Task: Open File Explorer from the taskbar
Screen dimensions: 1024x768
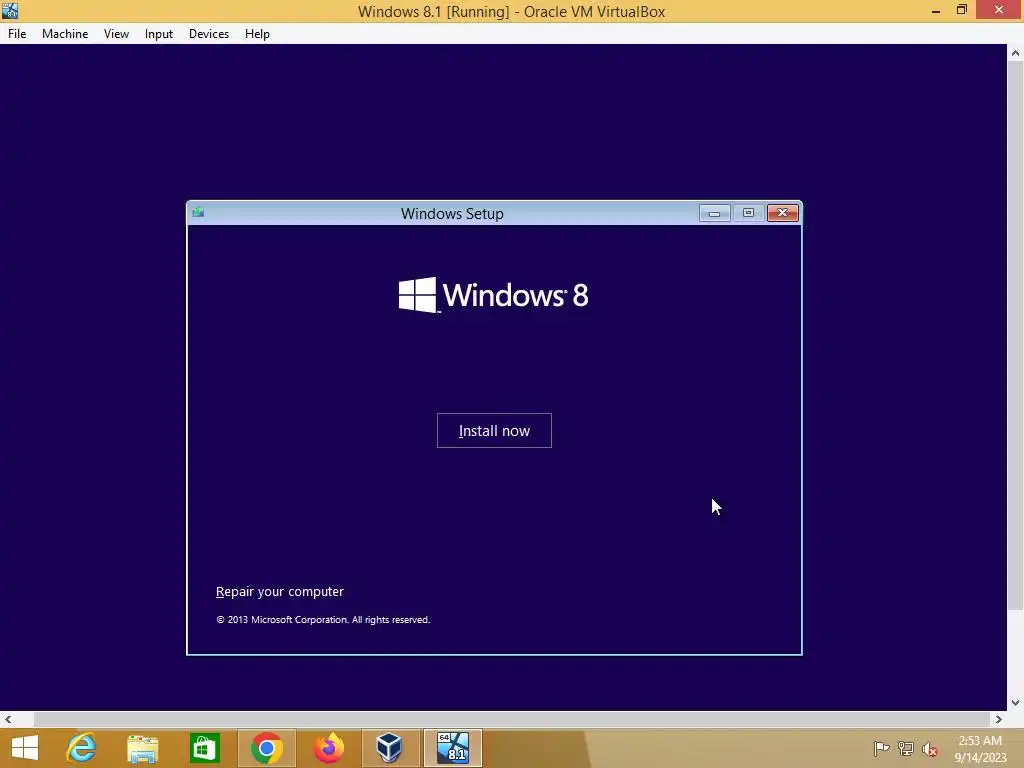Action: tap(142, 748)
